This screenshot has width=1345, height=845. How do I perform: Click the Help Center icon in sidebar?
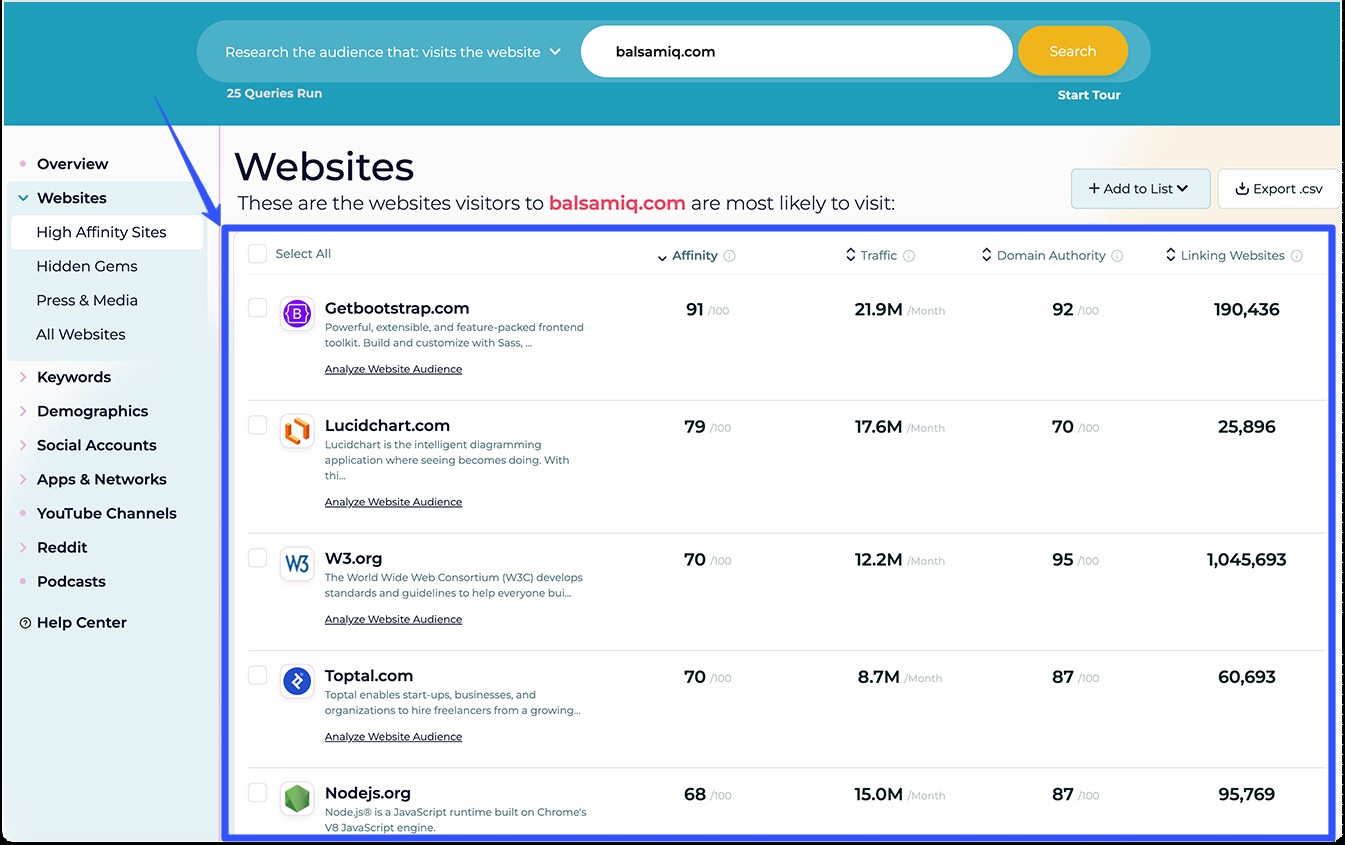pos(24,622)
